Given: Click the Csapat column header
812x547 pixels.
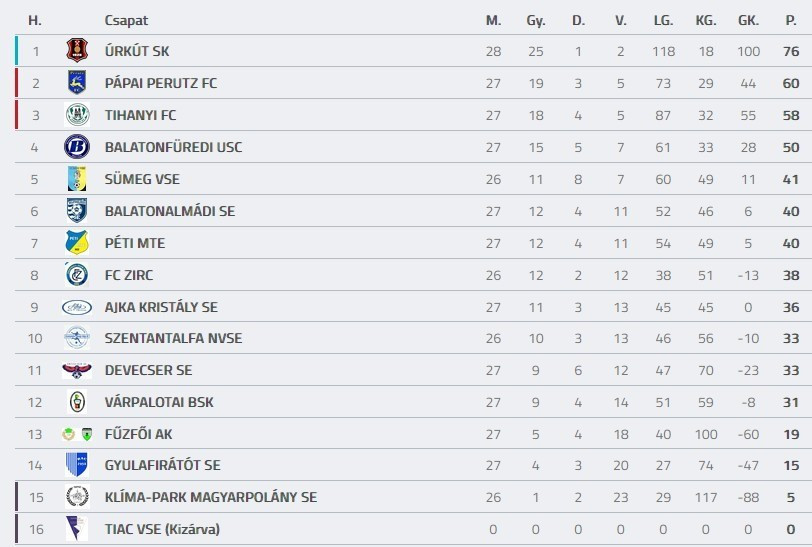Looking at the screenshot, I should pos(126,20).
